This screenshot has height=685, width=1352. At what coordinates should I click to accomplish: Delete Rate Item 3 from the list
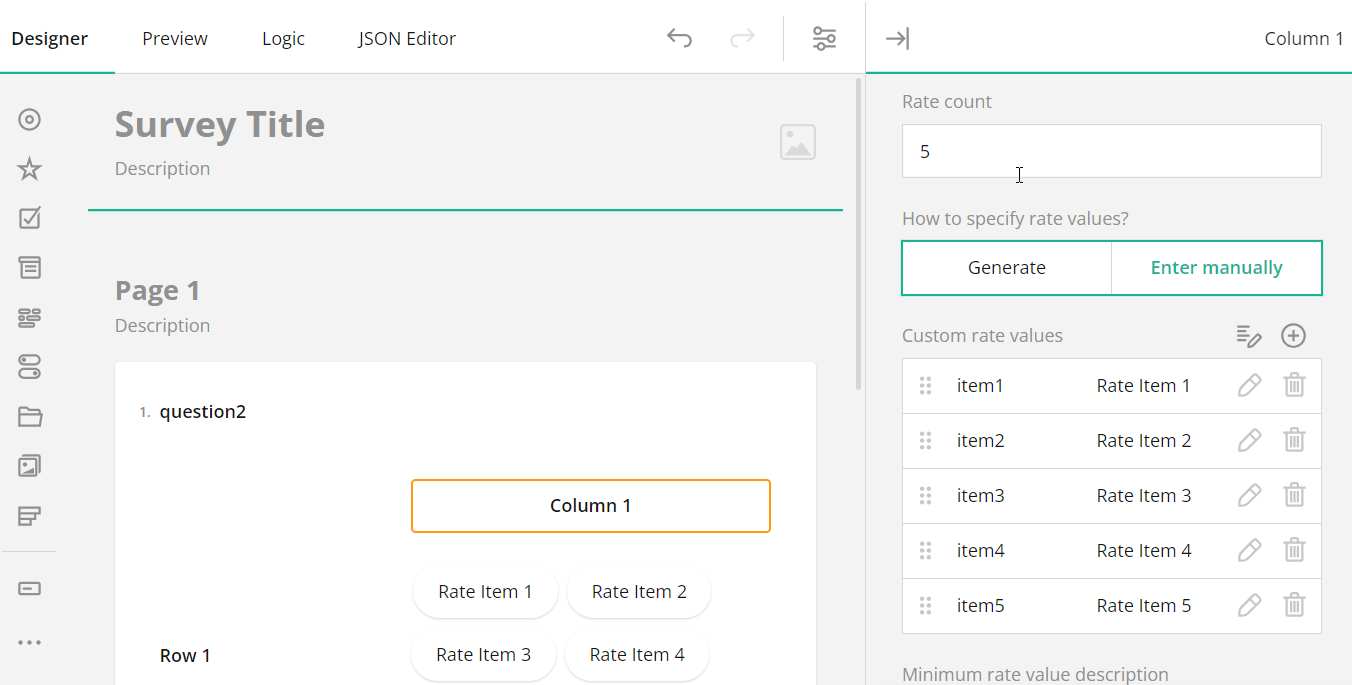click(x=1294, y=495)
